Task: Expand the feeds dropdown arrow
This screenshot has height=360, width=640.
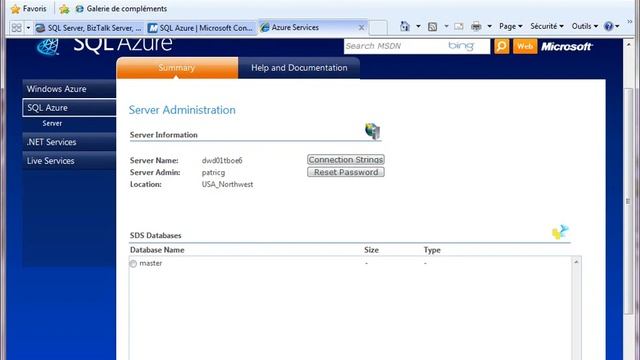Action: [x=446, y=27]
